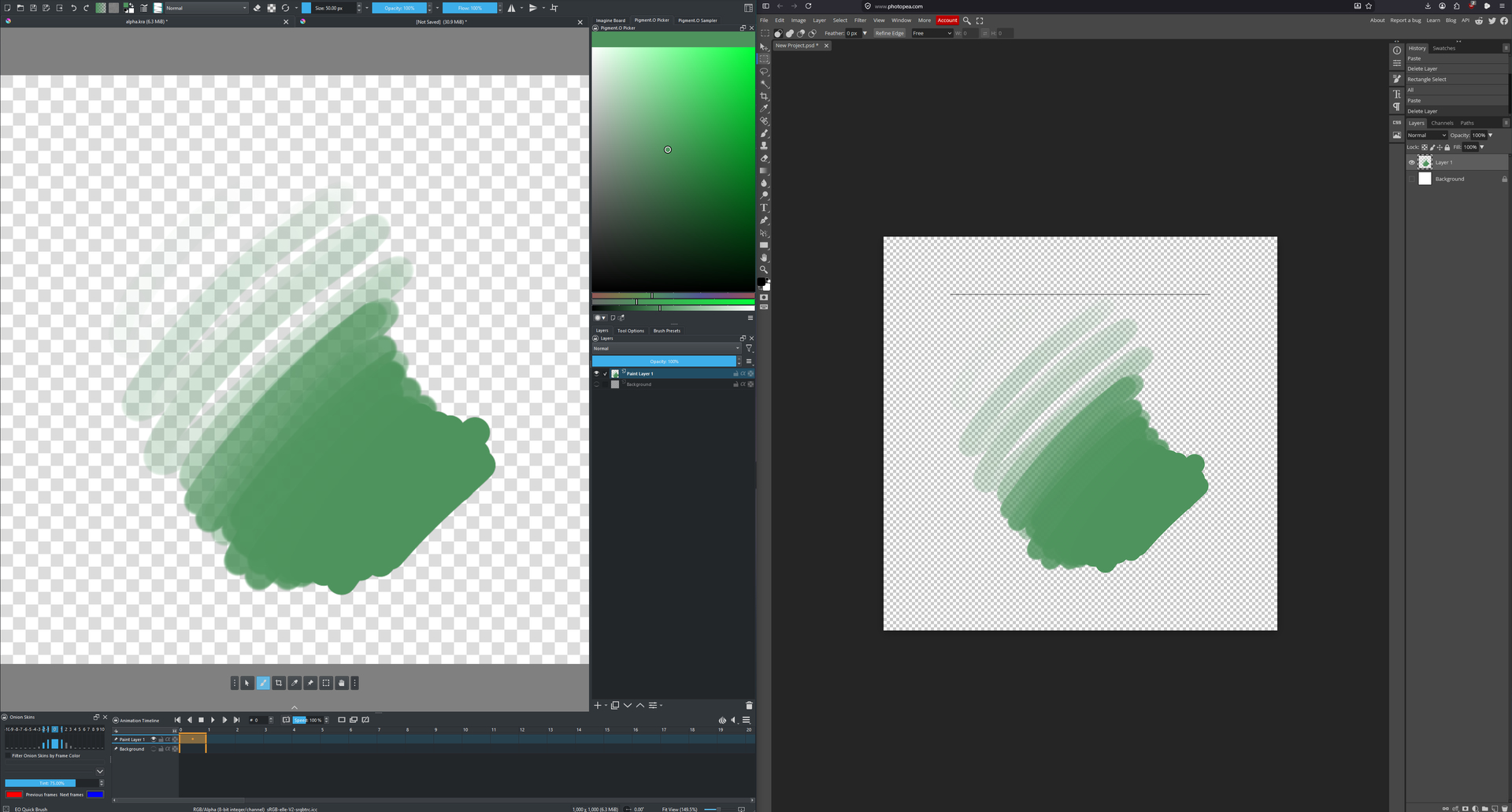
Task: Hide Layer 1 in Photopea
Action: [1411, 162]
